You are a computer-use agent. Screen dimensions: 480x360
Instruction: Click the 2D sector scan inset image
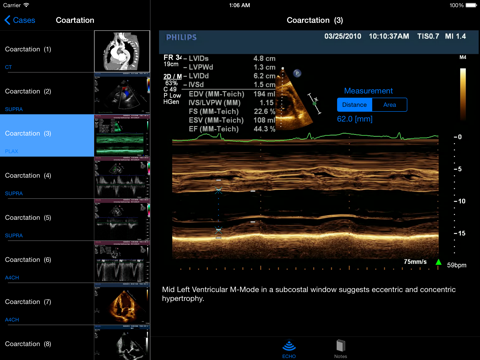[293, 98]
